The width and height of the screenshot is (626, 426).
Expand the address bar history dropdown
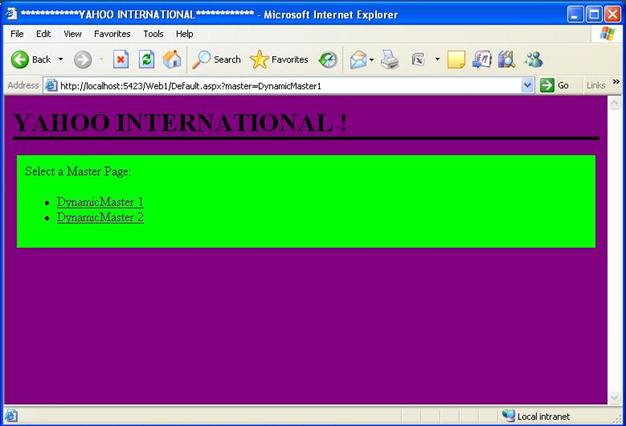pos(527,85)
